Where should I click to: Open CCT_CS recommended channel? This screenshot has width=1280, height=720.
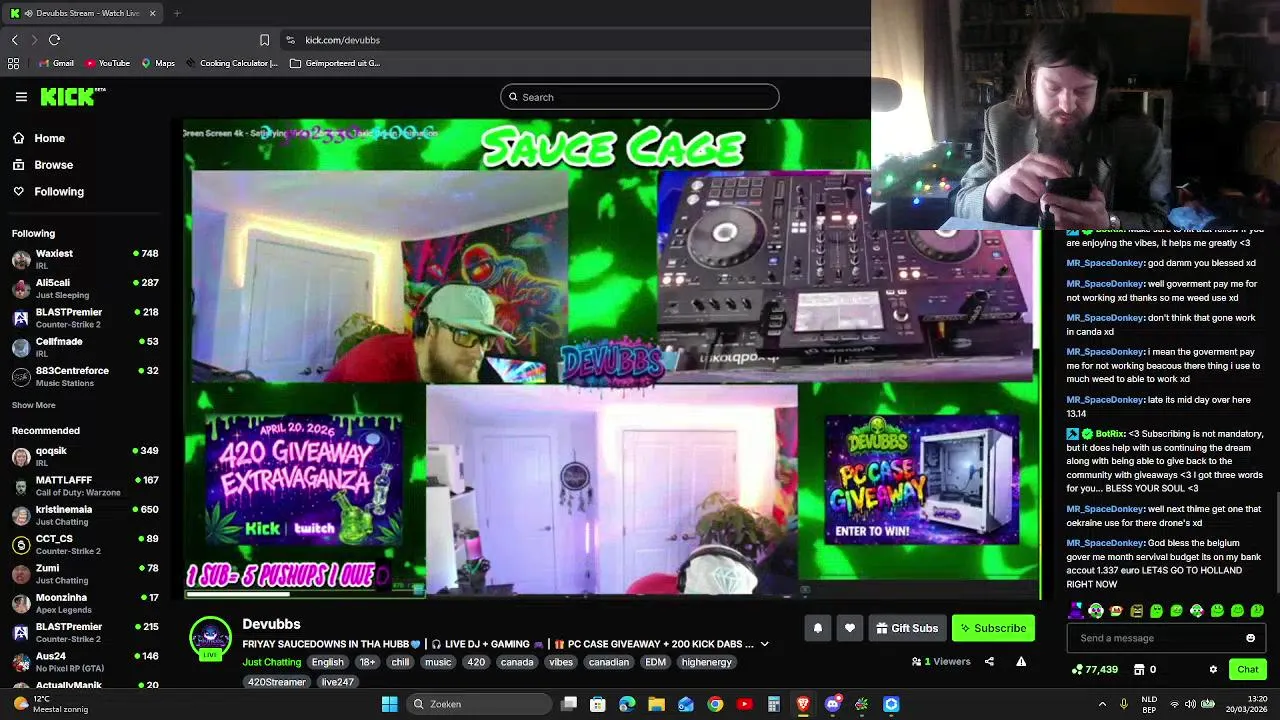pos(85,544)
